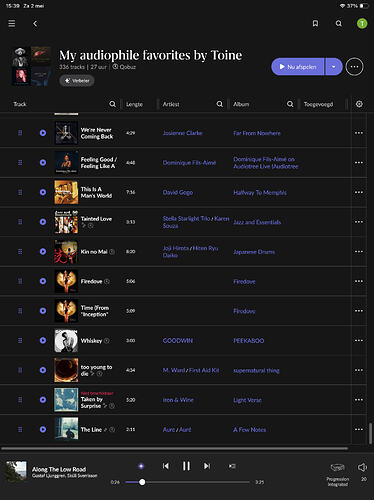The width and height of the screenshot is (374, 500).
Task: Open more options for Whiskey track
Action: pos(359,340)
